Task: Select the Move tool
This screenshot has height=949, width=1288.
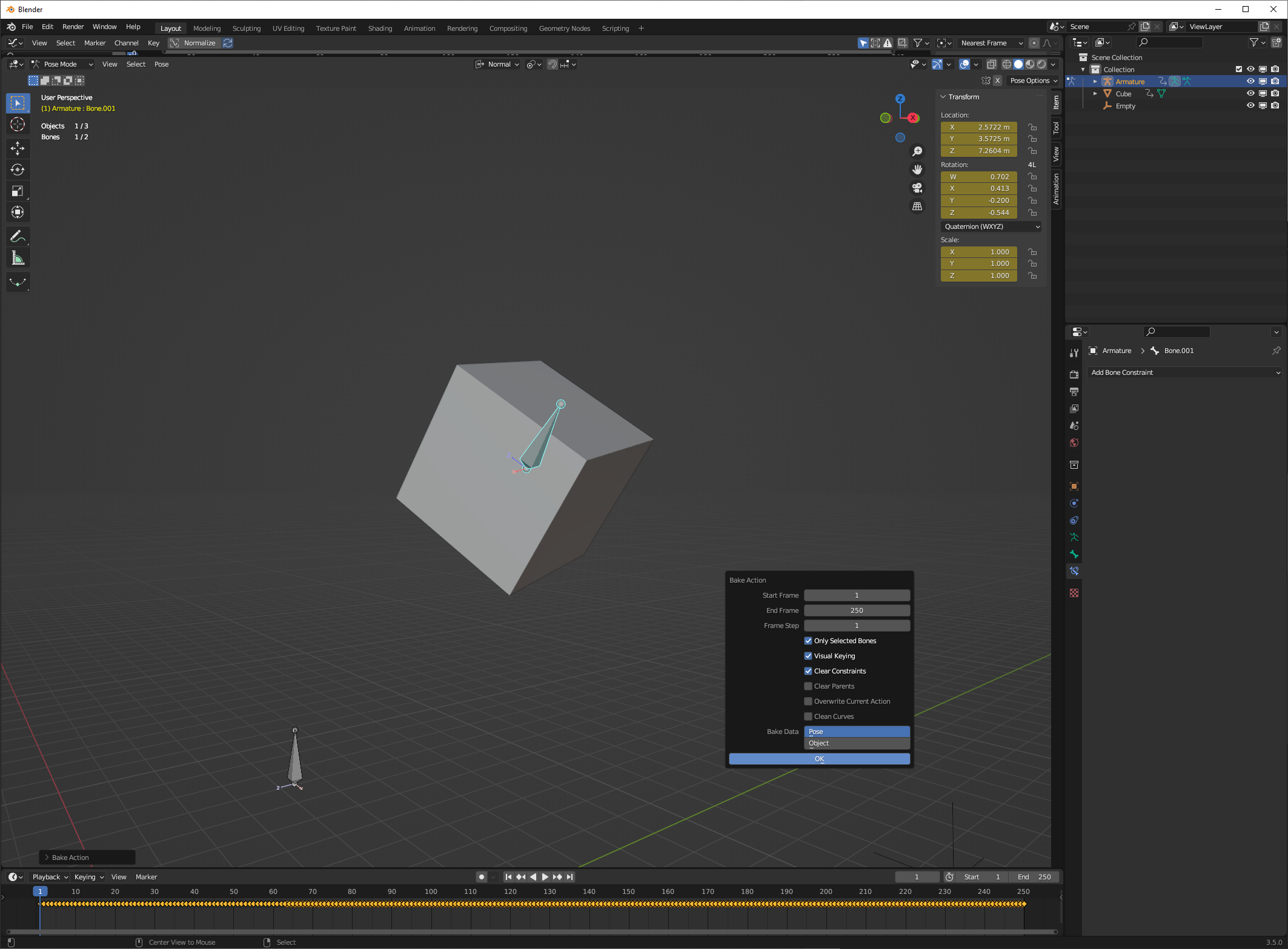Action: click(x=18, y=148)
